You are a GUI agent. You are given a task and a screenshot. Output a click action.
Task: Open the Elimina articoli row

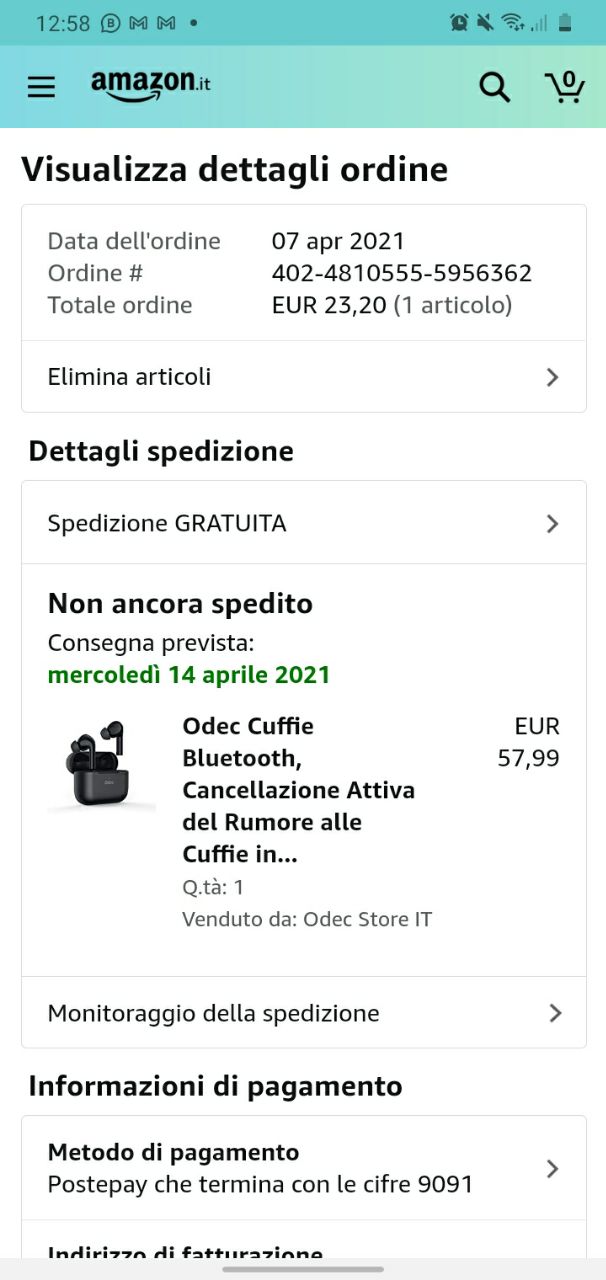pyautogui.click(x=304, y=377)
